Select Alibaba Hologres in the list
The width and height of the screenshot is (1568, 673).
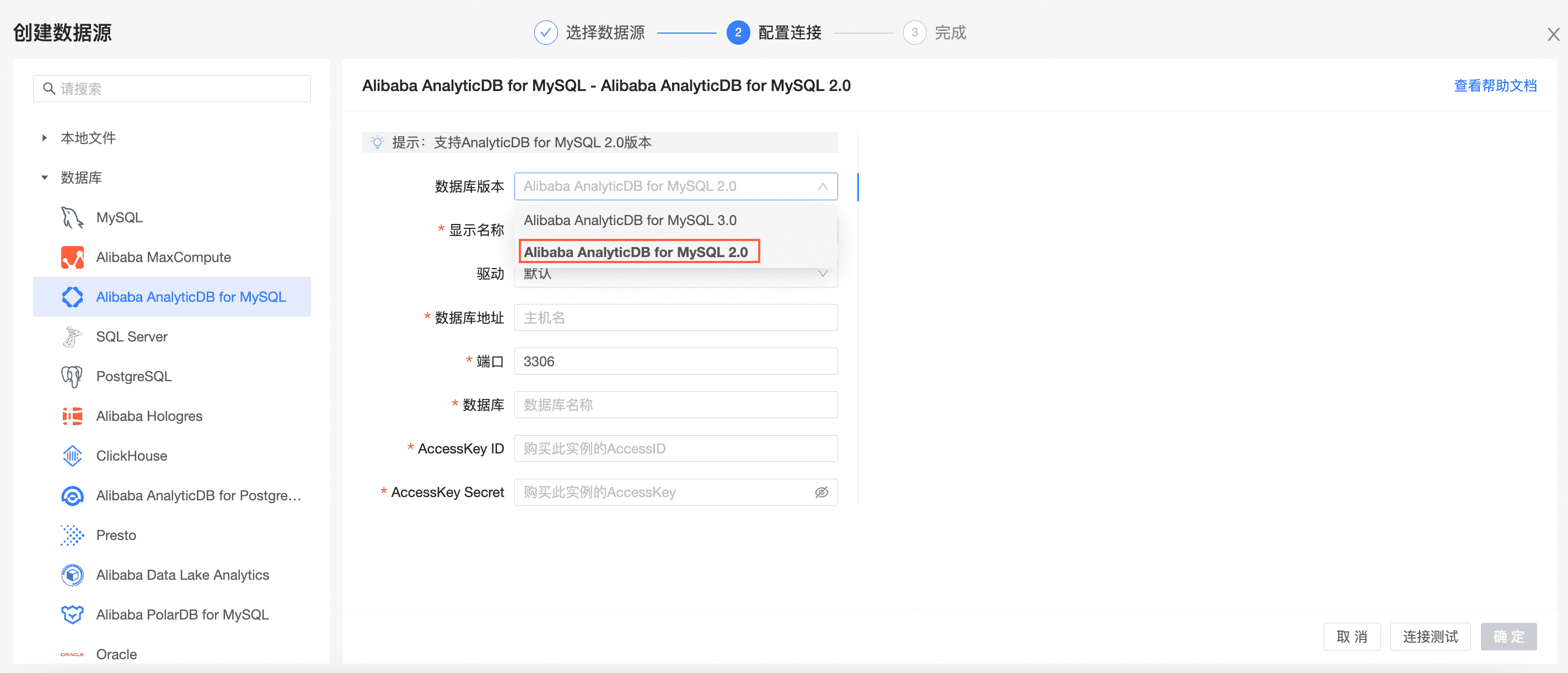(171, 416)
